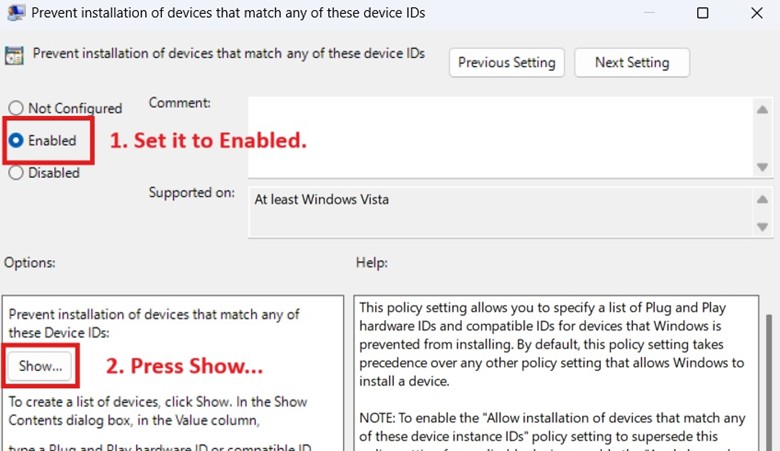
Task: Maximize the policy setting window
Action: tap(702, 13)
